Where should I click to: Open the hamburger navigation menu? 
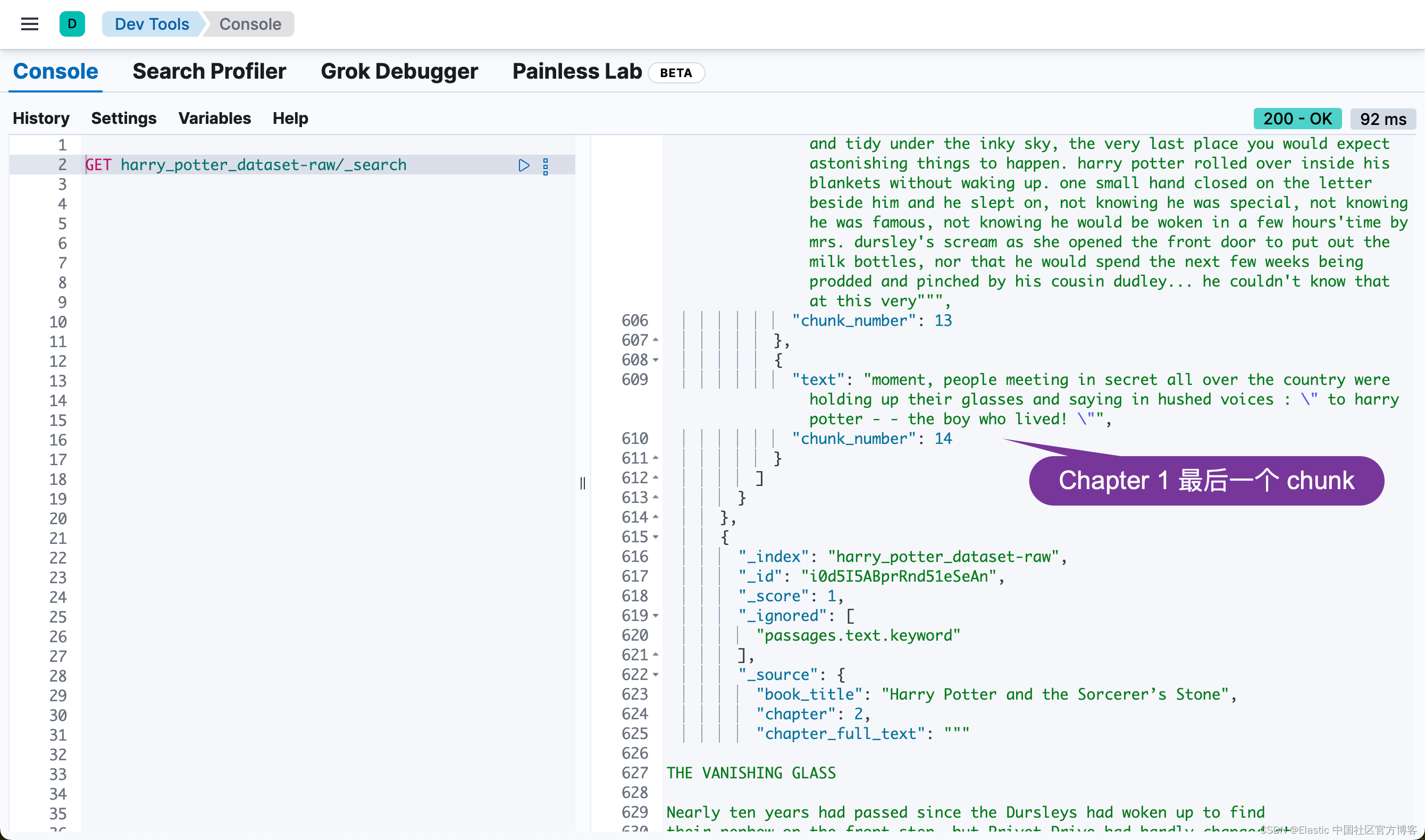tap(29, 24)
